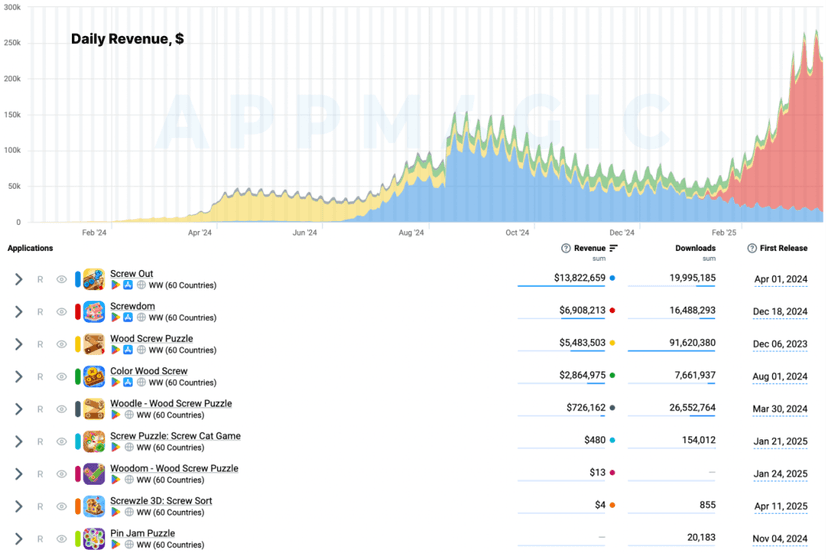Toggle eye icon for Screw Puzzle: Screw Cat Game
The width and height of the screenshot is (828, 560).
pos(62,442)
